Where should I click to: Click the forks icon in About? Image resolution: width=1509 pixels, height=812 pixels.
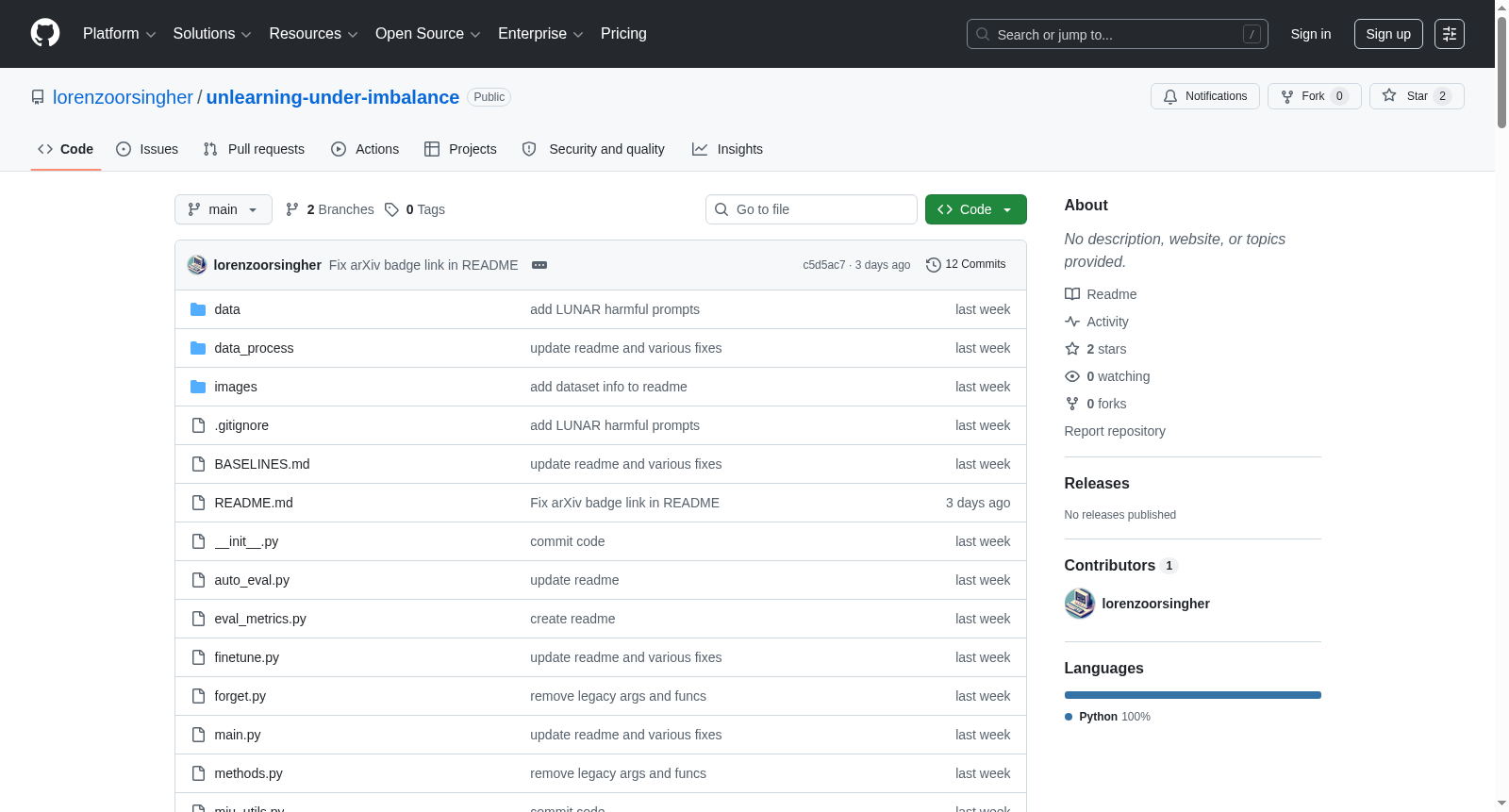click(1072, 404)
